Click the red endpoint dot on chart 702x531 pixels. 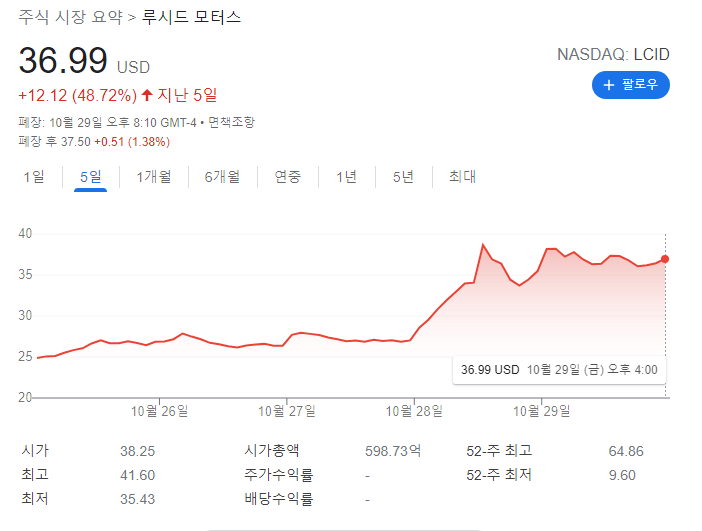pyautogui.click(x=665, y=259)
